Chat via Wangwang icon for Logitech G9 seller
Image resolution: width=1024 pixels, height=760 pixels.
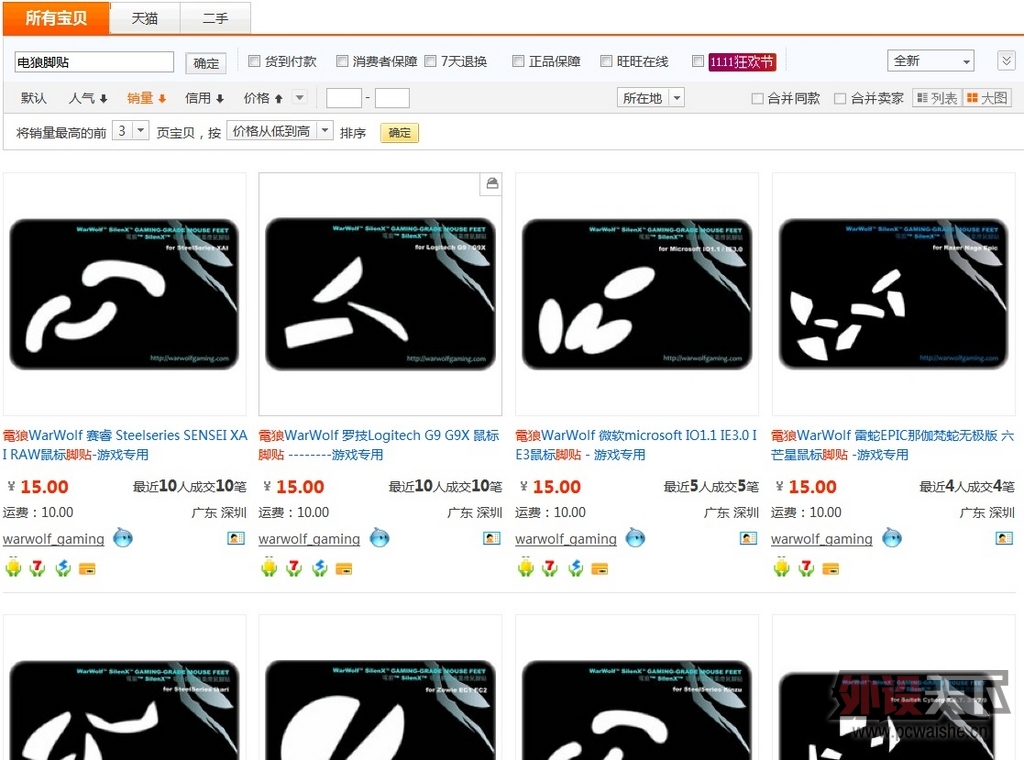(x=379, y=538)
